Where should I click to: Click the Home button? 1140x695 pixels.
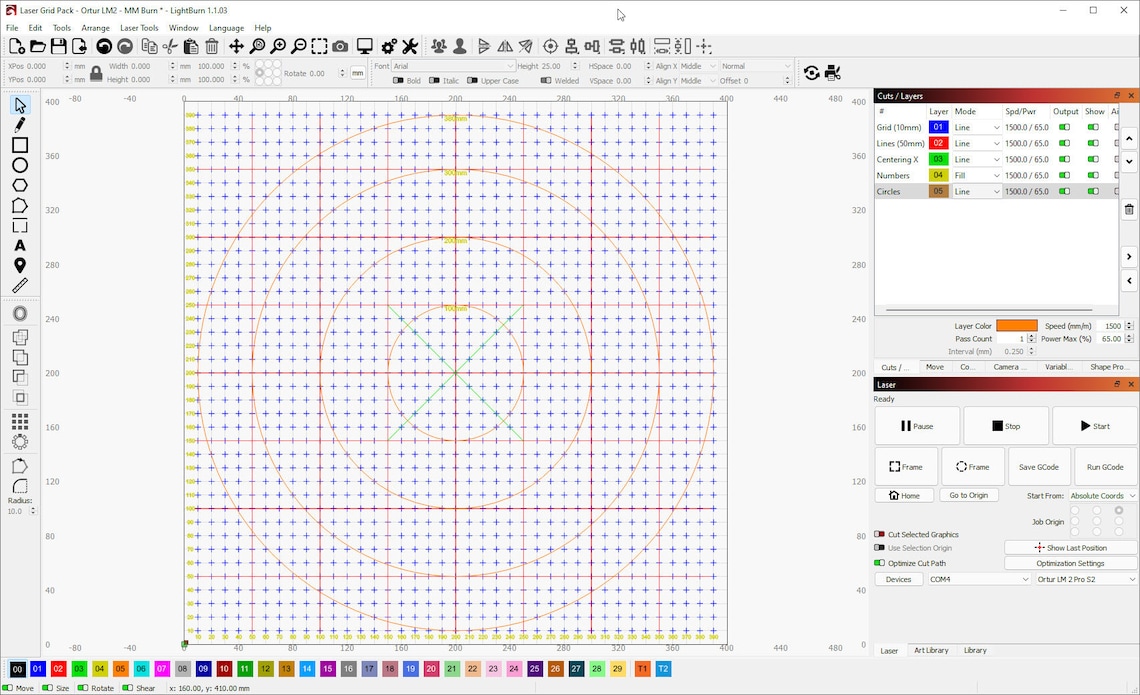click(904, 496)
